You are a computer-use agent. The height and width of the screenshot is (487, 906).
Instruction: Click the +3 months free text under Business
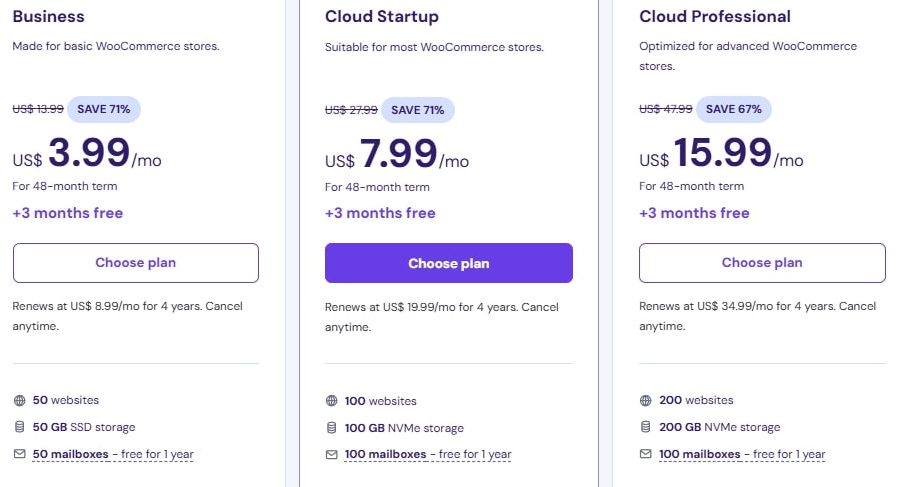68,213
